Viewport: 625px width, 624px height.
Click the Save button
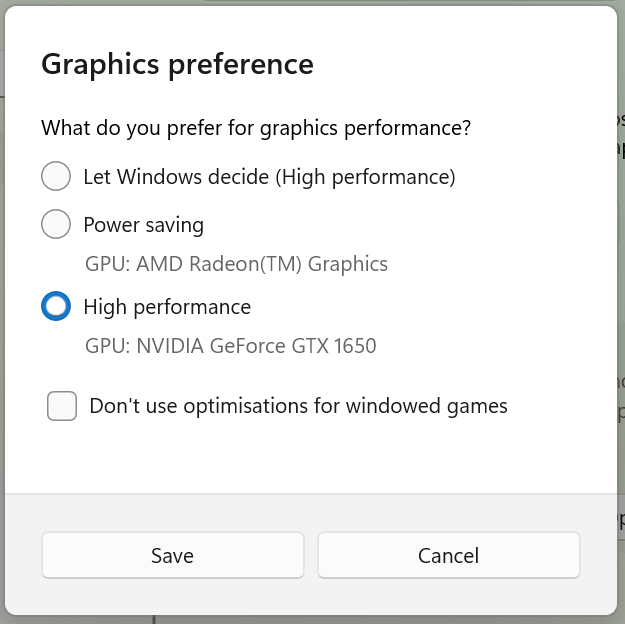[x=172, y=555]
